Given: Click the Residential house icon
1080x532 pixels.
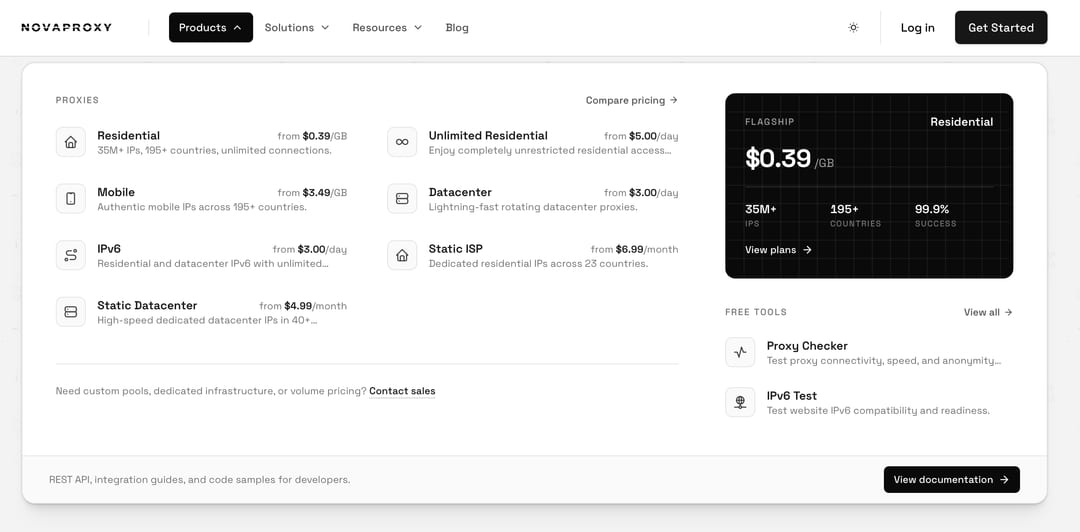Looking at the screenshot, I should (x=70, y=142).
